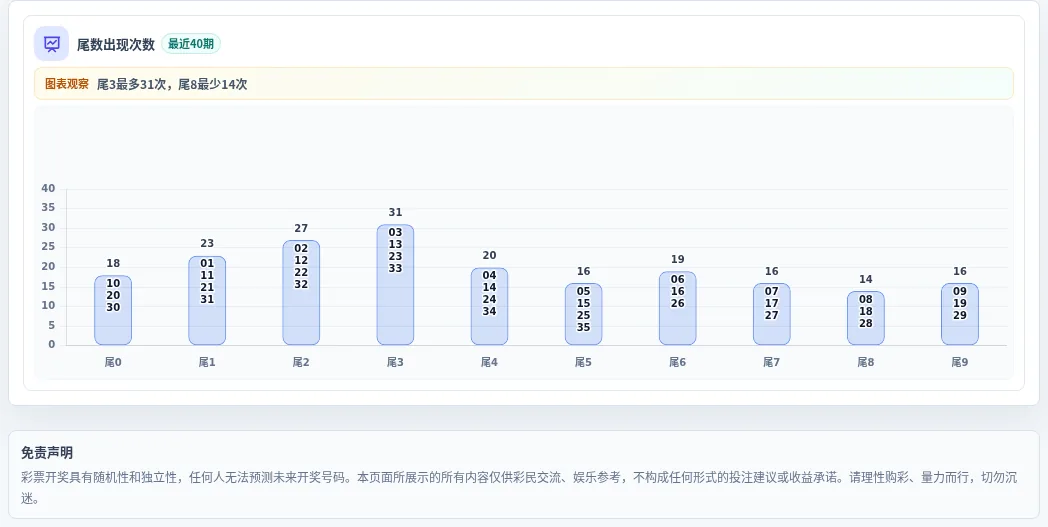Viewport: 1048px width, 527px height.
Task: Click the 最近40期 badge
Action: (190, 44)
